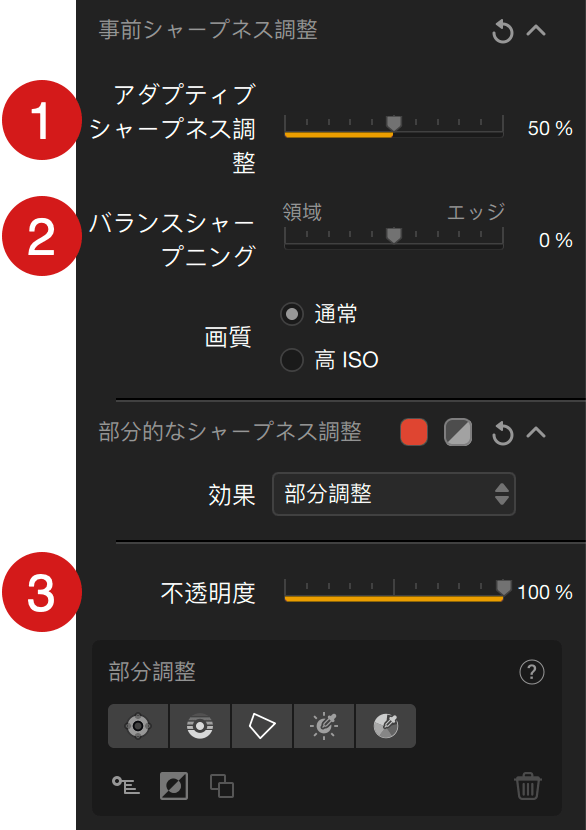This screenshot has width=586, height=830.
Task: Click the アダプティブシャープネス調整 slider handle
Action: [393, 124]
